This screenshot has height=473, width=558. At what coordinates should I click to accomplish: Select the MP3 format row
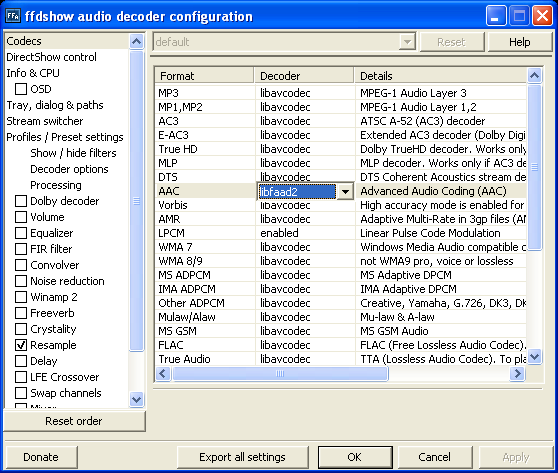tap(341, 93)
